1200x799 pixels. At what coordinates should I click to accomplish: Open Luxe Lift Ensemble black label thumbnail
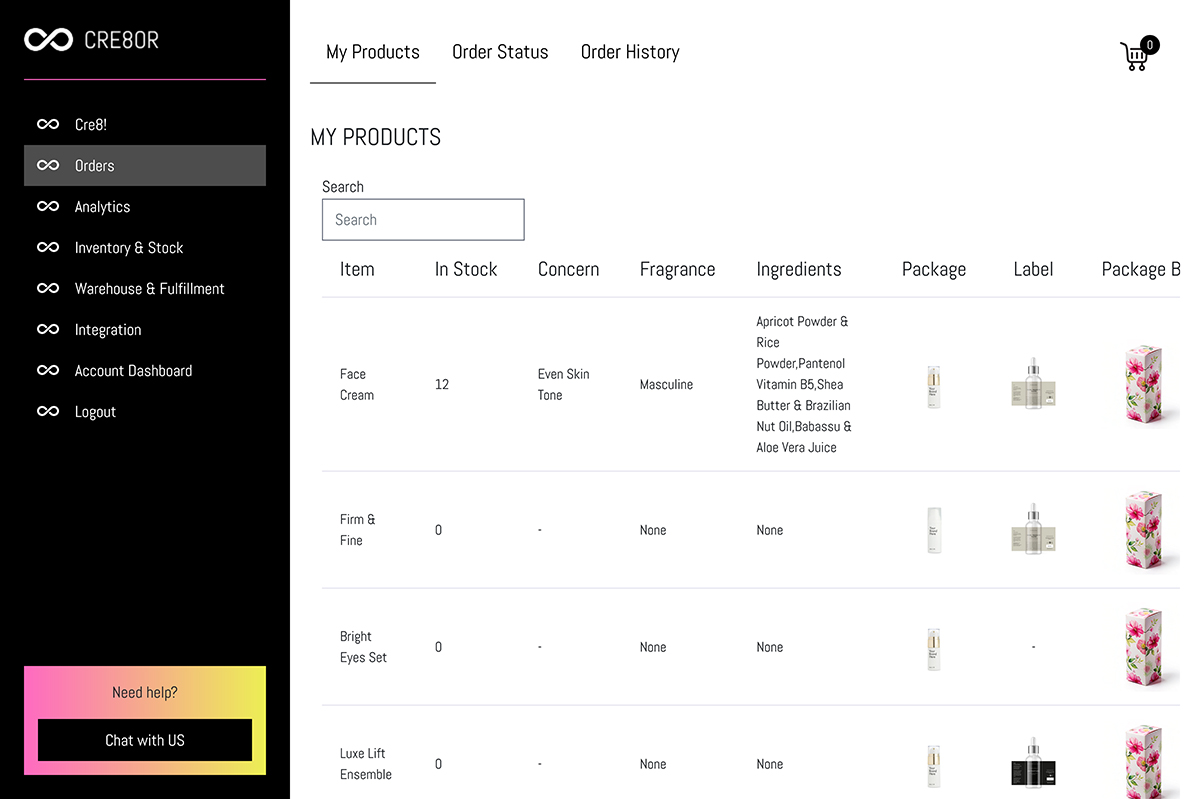pyautogui.click(x=1033, y=763)
